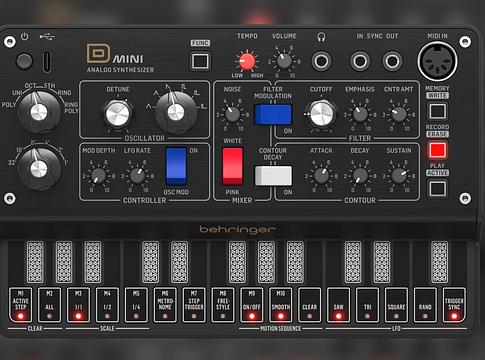Adjust the Attack knob
The height and width of the screenshot is (360, 485).
321,176
